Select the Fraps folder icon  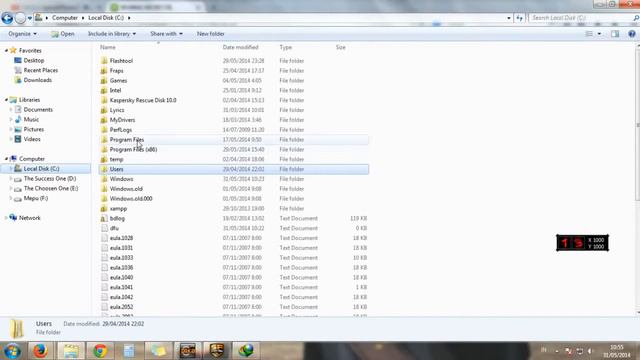click(x=104, y=71)
